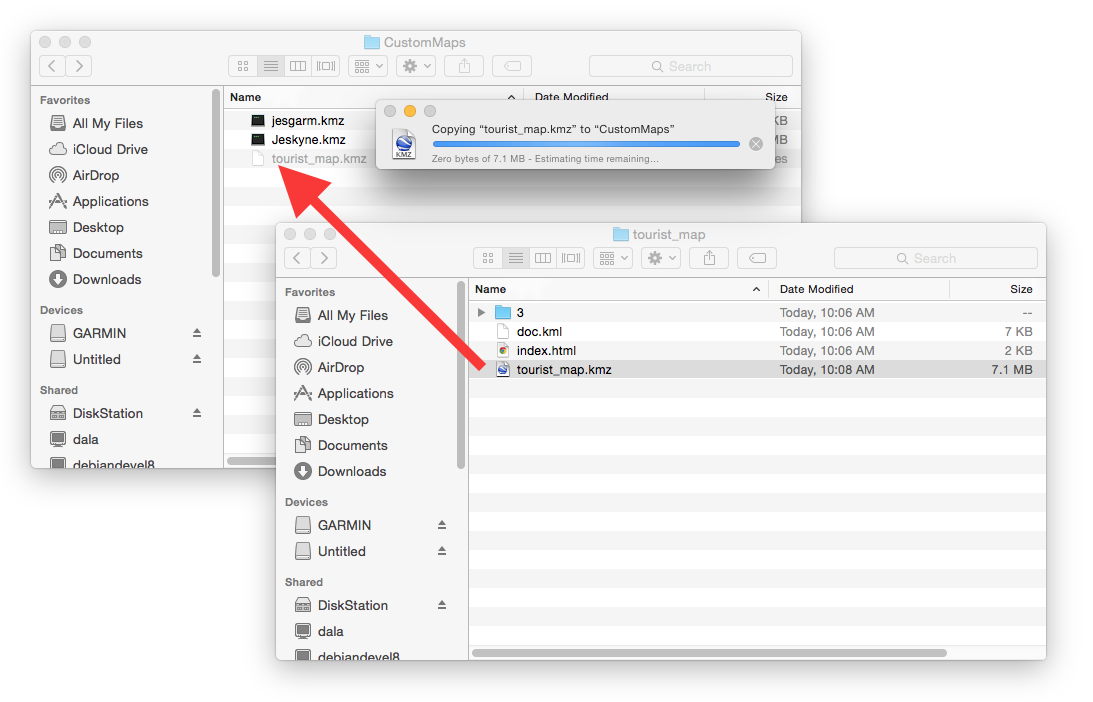
Task: Click Edit Tags icon in tourist_map toolbar
Action: 757,258
